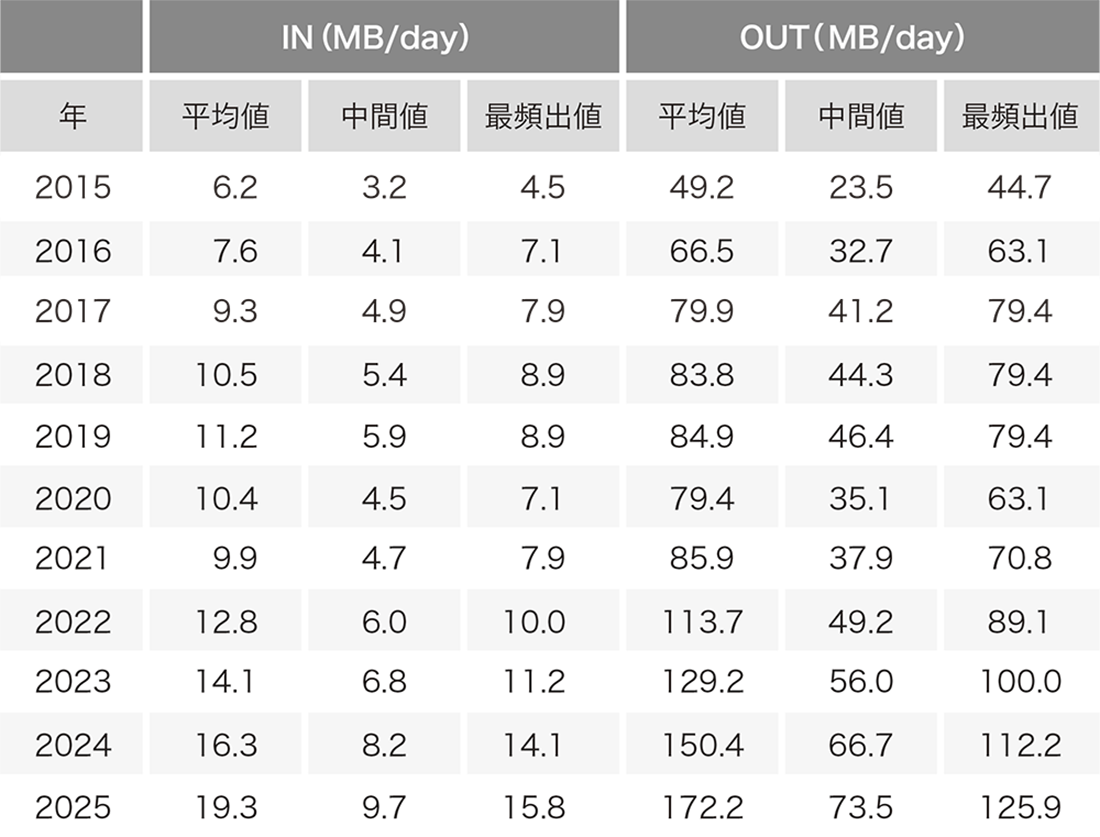Select the 2016 year cell
Screen dimensions: 1100x837
72,251
